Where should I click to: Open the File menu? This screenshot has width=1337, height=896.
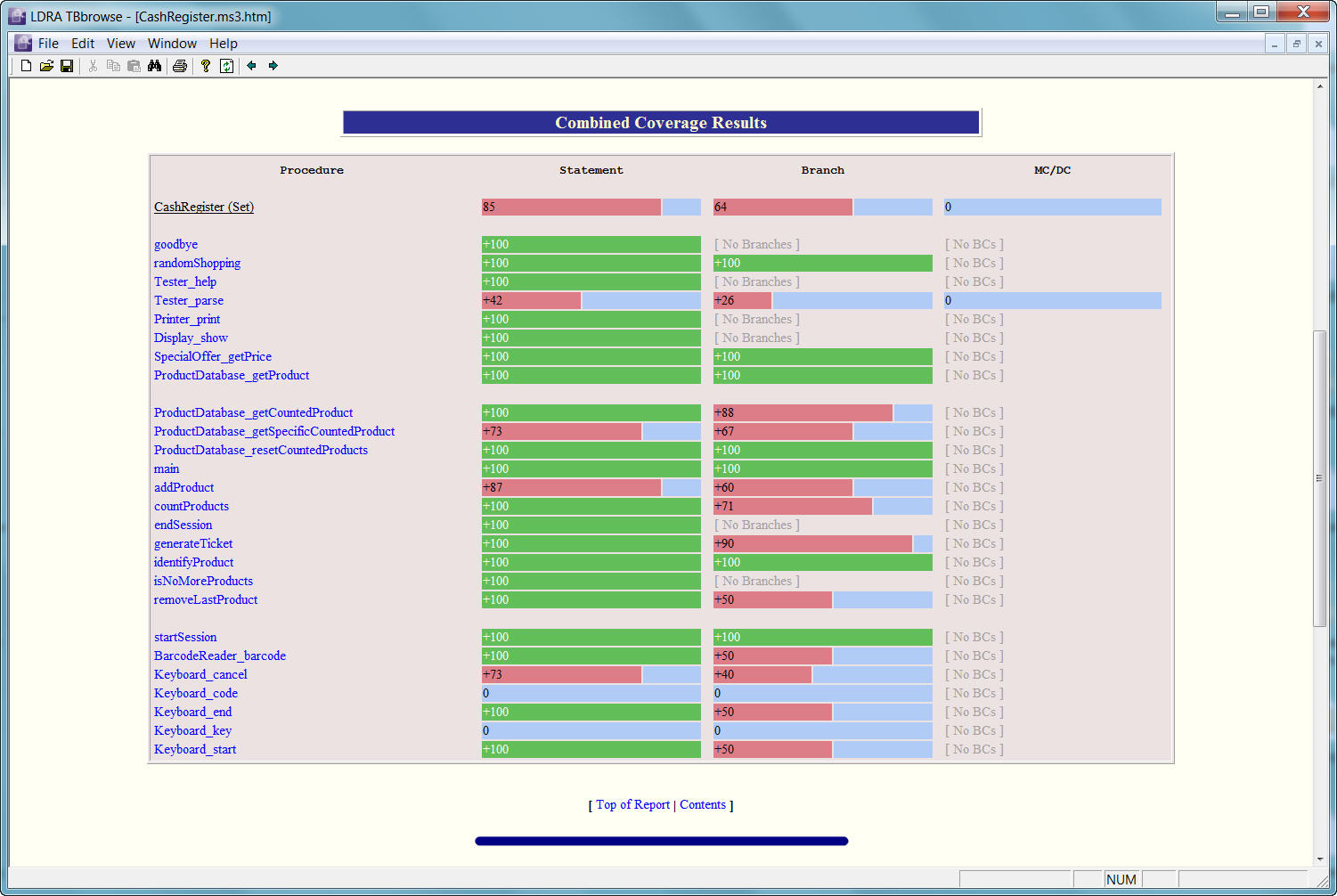coord(48,44)
